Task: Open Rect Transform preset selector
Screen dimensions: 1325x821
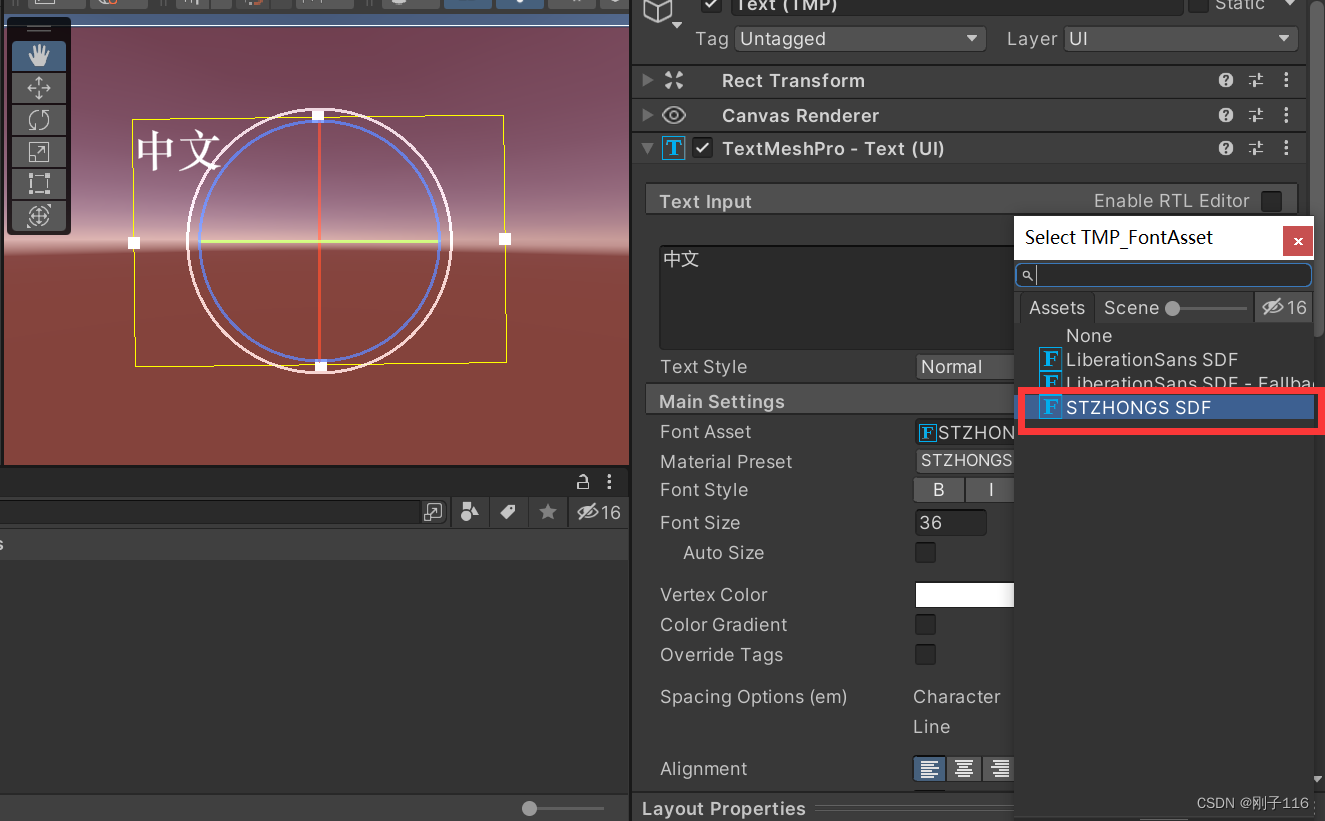Action: pyautogui.click(x=1257, y=81)
